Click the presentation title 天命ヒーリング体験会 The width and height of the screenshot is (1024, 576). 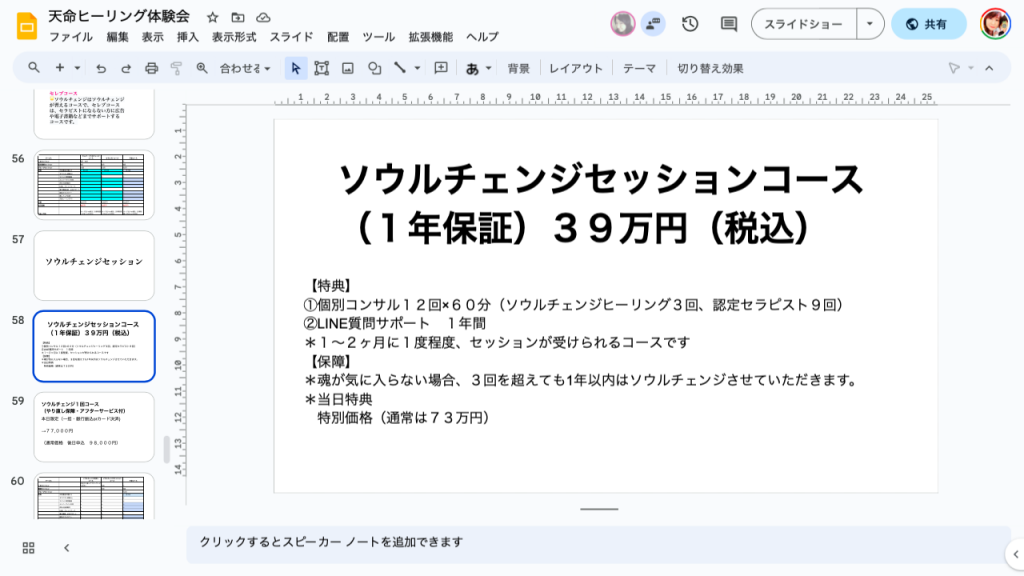119,17
